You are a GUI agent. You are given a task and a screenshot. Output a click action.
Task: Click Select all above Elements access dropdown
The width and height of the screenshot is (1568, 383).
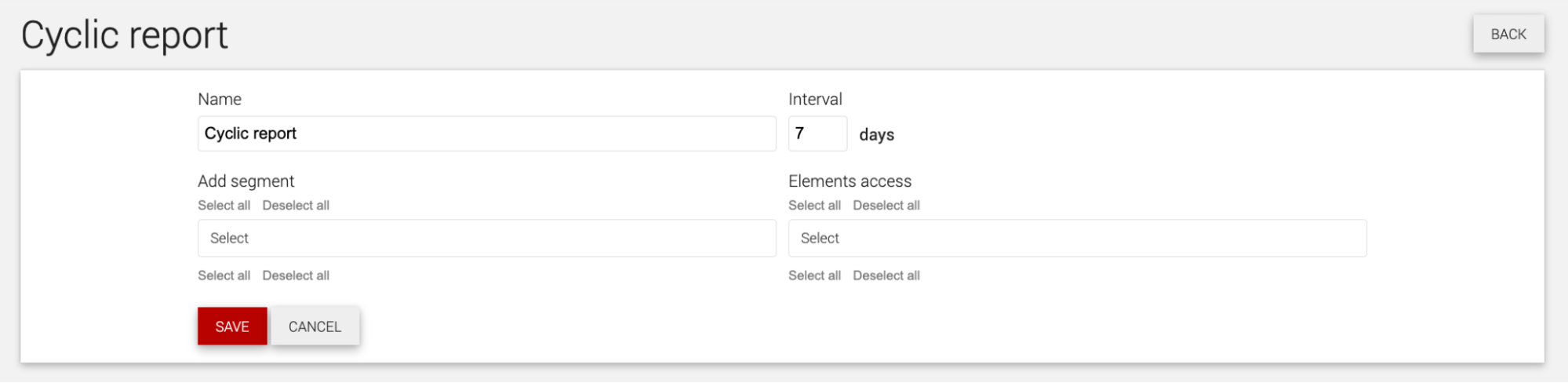[814, 206]
